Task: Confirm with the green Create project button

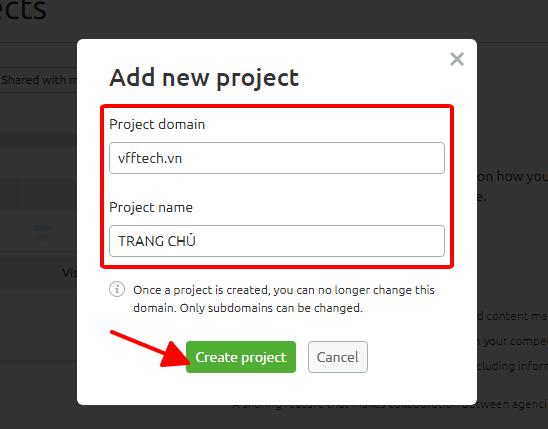Action: coord(241,357)
